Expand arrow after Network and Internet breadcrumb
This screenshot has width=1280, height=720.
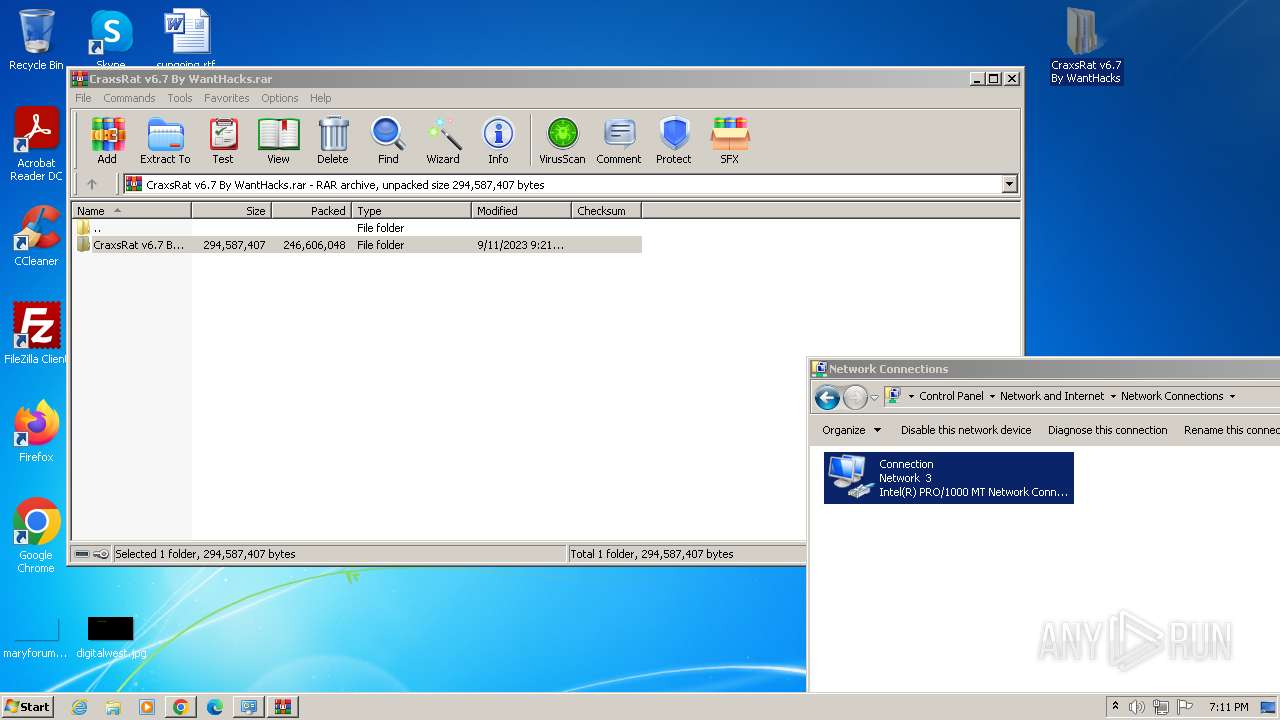pos(1112,396)
